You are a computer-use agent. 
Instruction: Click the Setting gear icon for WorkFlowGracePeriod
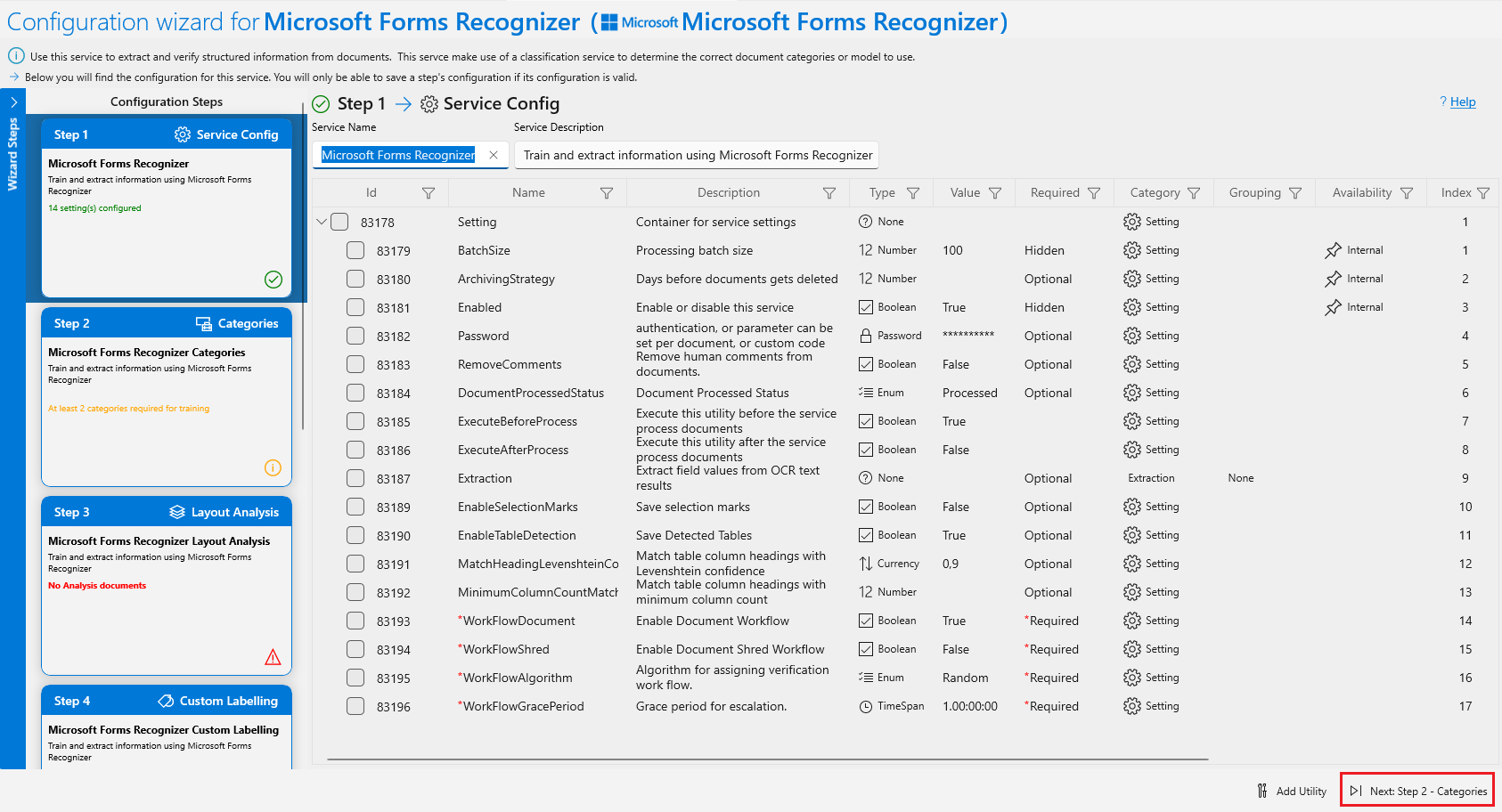click(1132, 706)
